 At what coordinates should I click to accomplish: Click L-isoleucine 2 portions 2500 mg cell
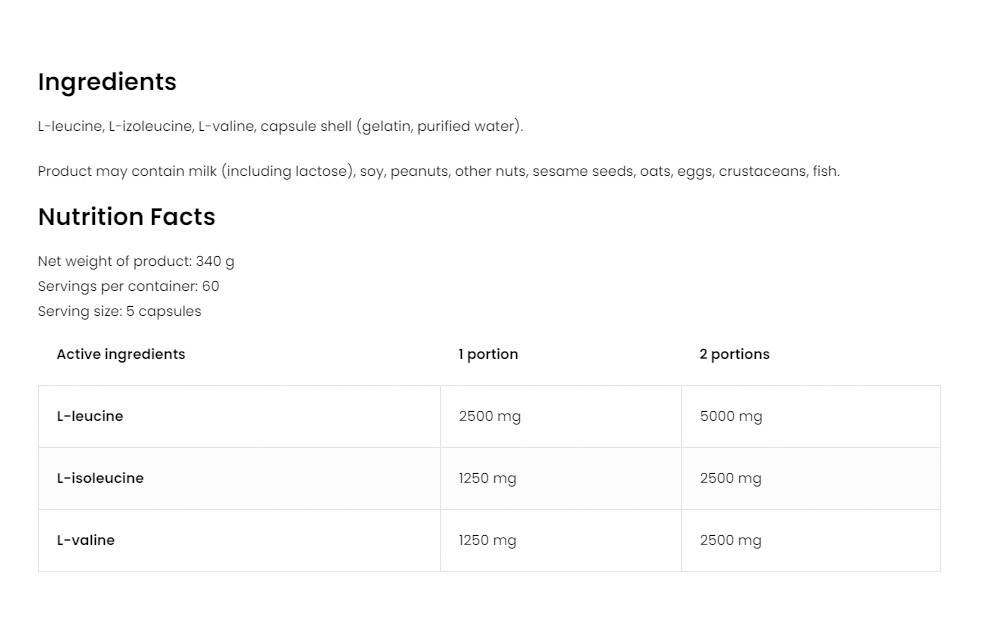coord(730,478)
